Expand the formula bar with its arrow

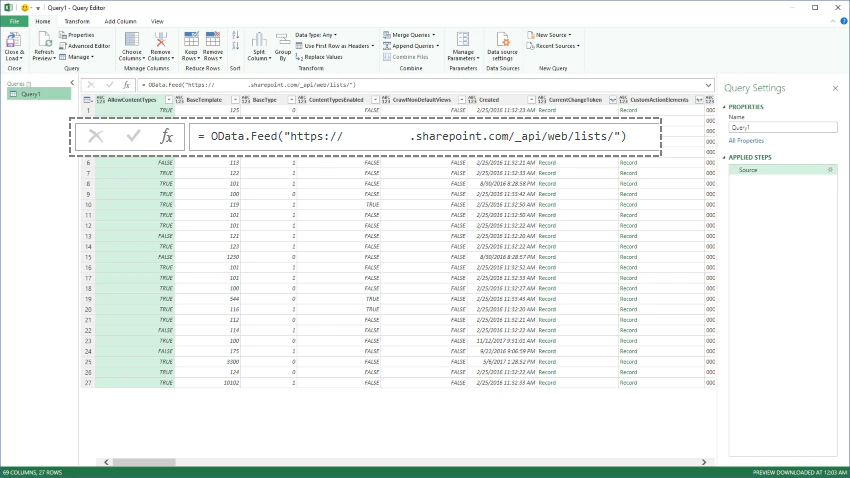pos(708,85)
